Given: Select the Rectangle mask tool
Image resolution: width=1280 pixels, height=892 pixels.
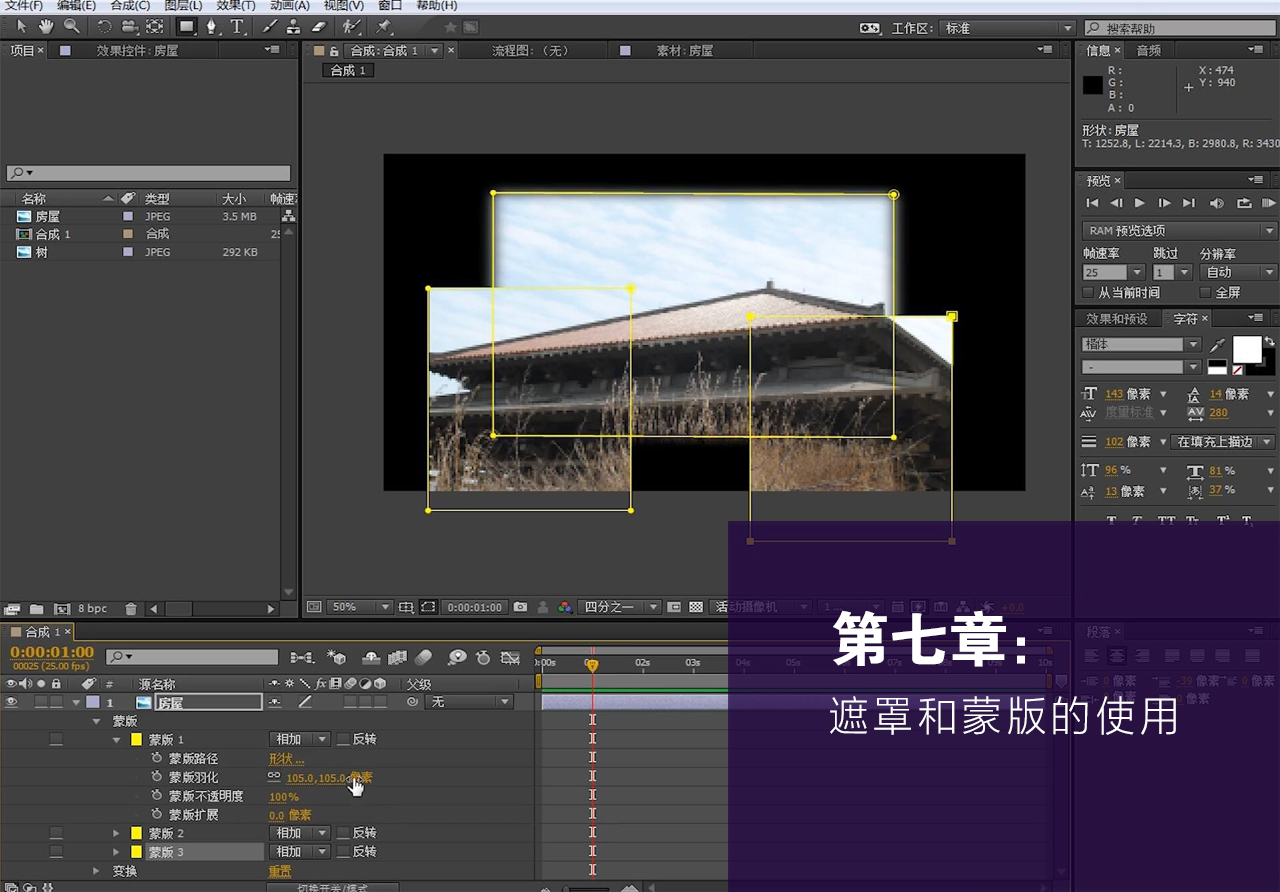Looking at the screenshot, I should tap(187, 27).
